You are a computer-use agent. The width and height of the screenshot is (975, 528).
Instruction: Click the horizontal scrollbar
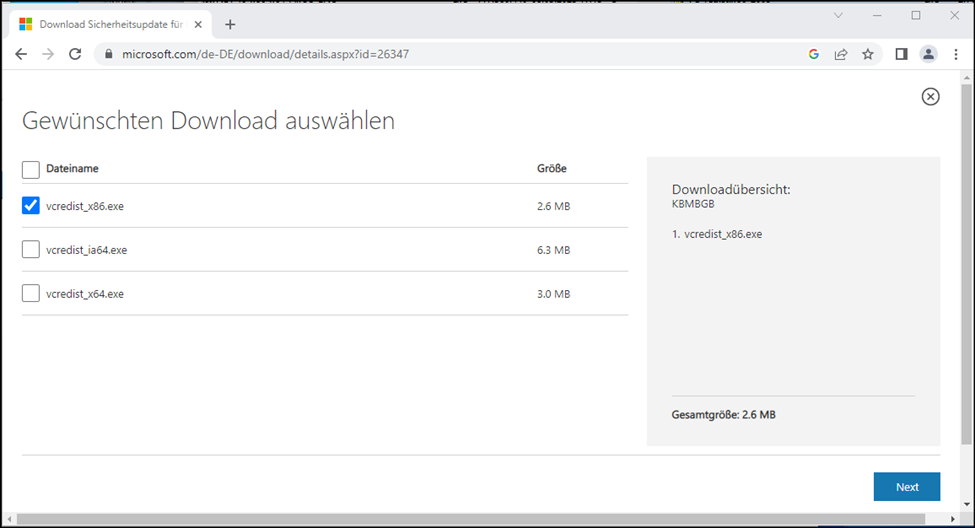tap(471, 519)
